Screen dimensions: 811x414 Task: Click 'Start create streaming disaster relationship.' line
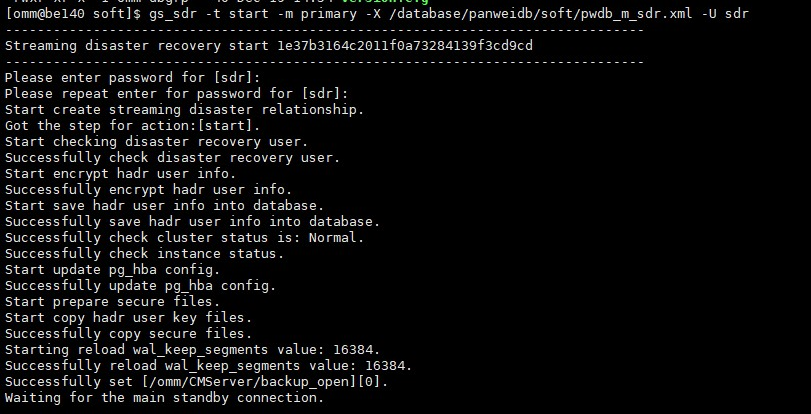pyautogui.click(x=185, y=110)
